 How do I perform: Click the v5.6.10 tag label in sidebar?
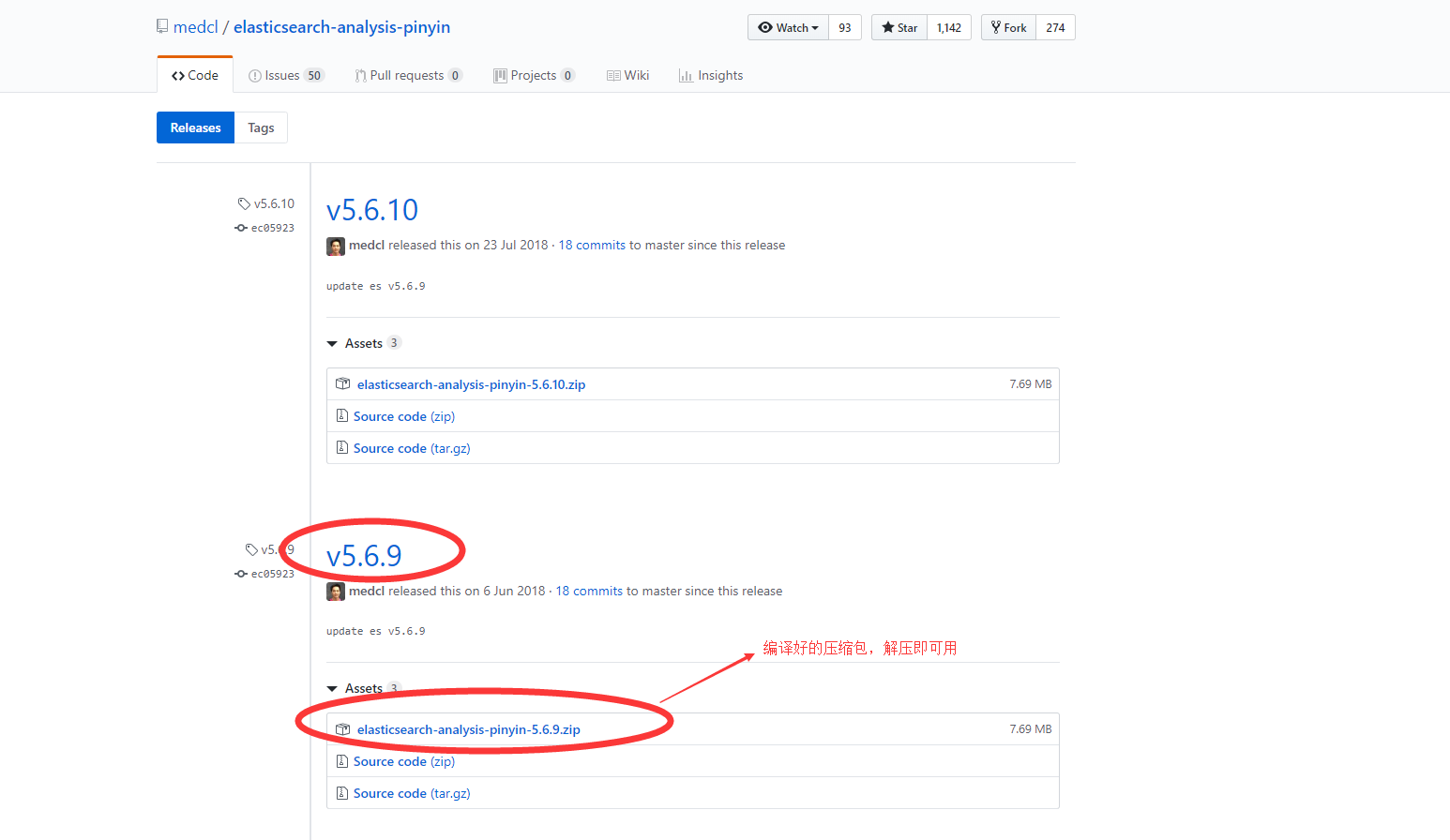(x=274, y=203)
